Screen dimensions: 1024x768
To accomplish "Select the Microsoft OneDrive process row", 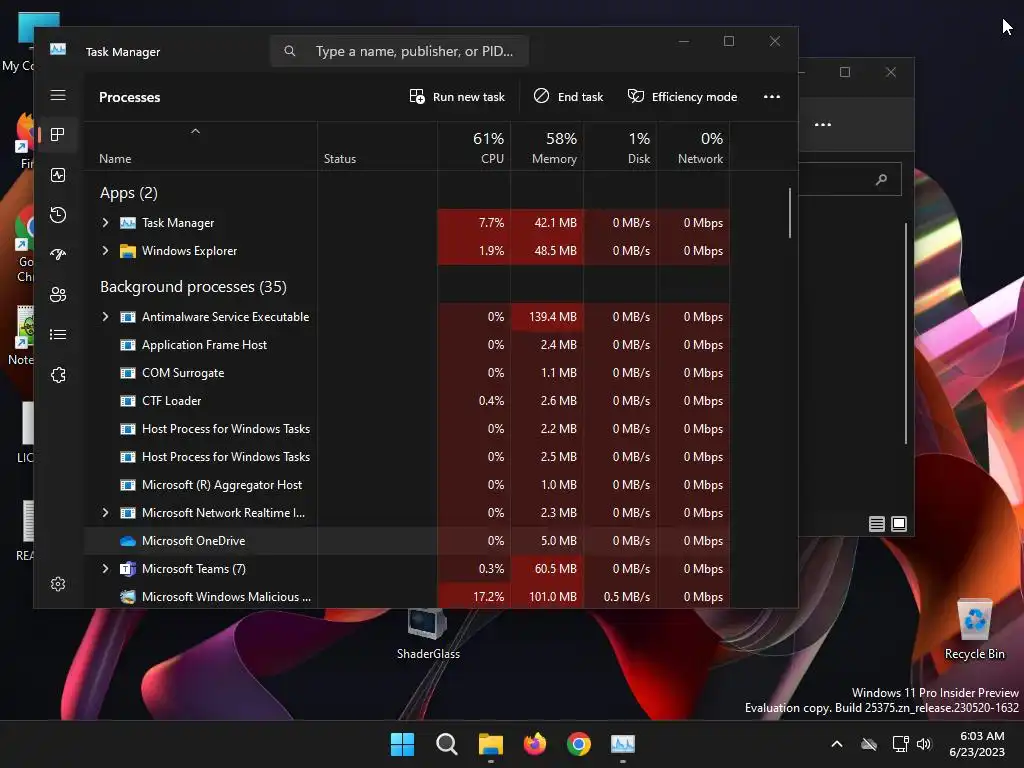I will point(407,541).
